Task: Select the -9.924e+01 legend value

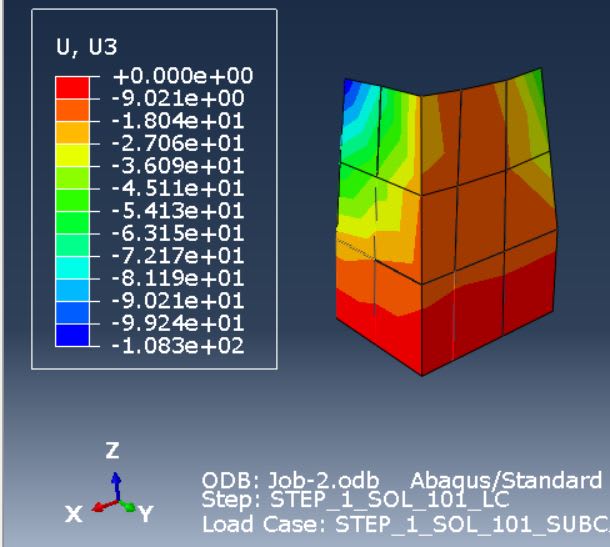Action: pyautogui.click(x=178, y=323)
